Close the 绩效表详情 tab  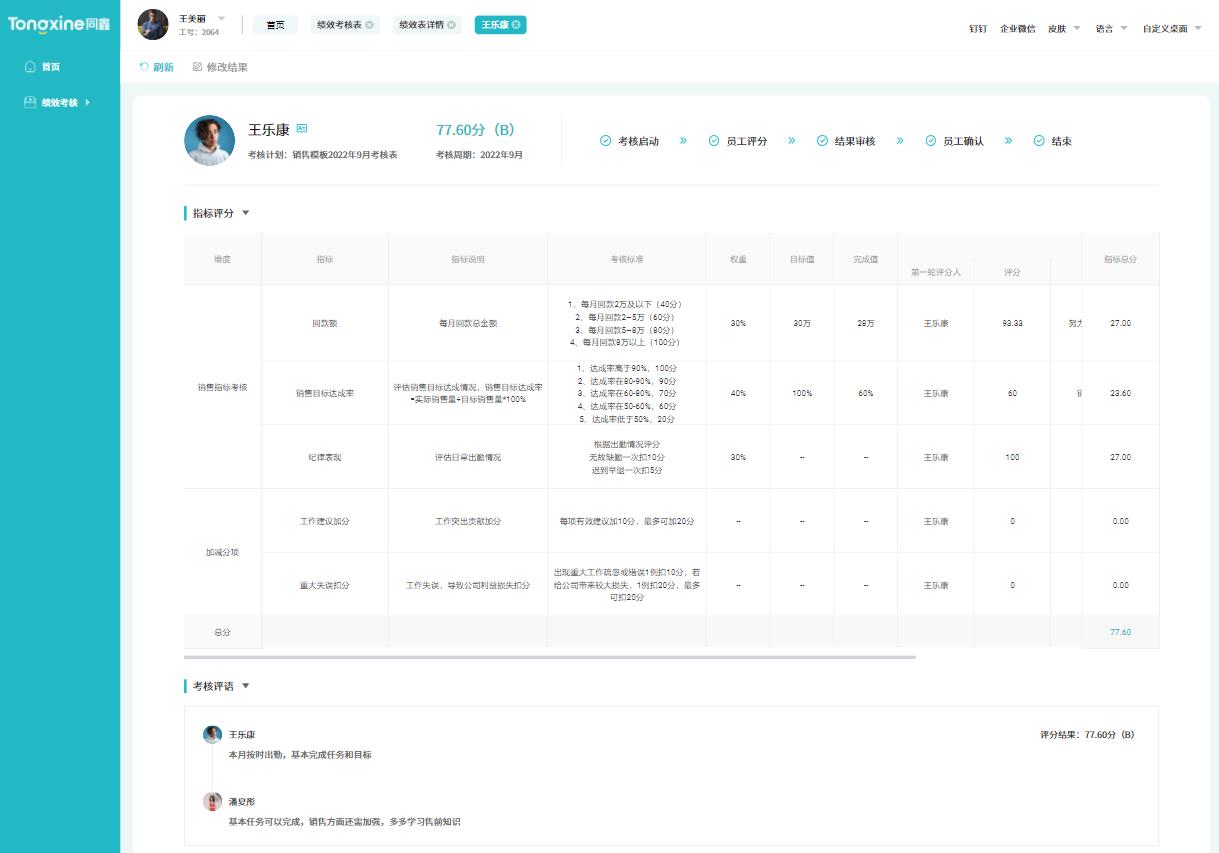451,25
